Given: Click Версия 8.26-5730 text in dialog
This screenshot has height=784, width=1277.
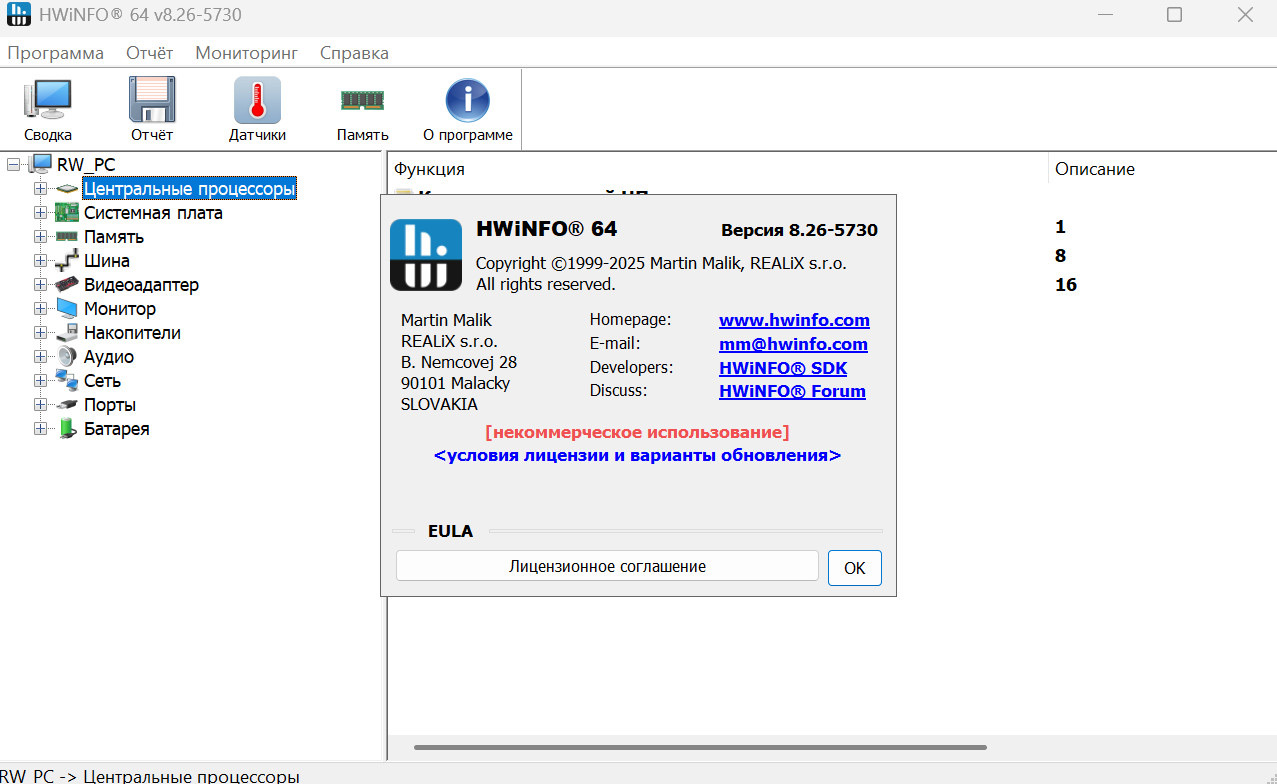Looking at the screenshot, I should (x=799, y=230).
